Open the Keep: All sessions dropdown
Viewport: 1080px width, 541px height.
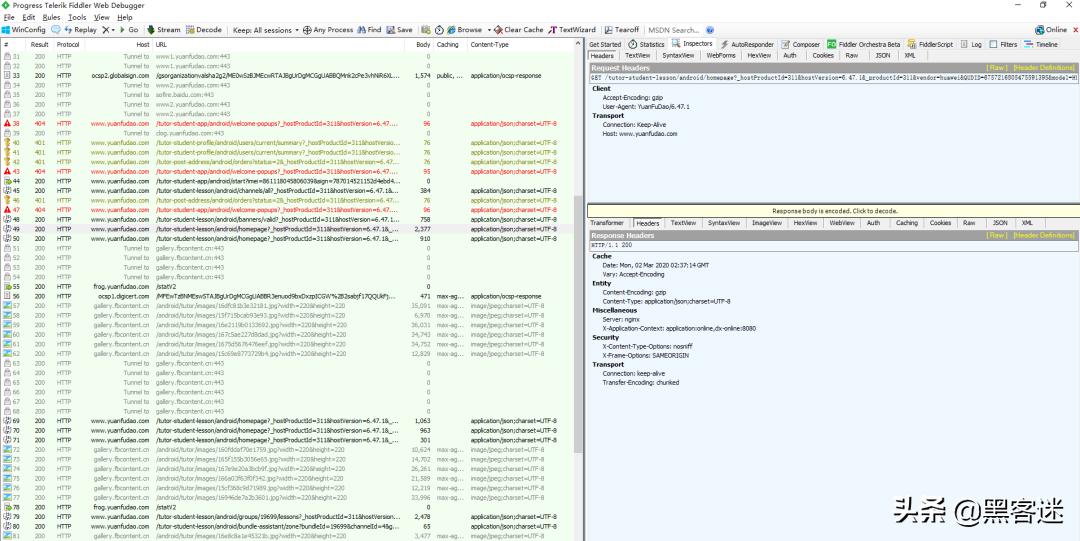pos(264,30)
